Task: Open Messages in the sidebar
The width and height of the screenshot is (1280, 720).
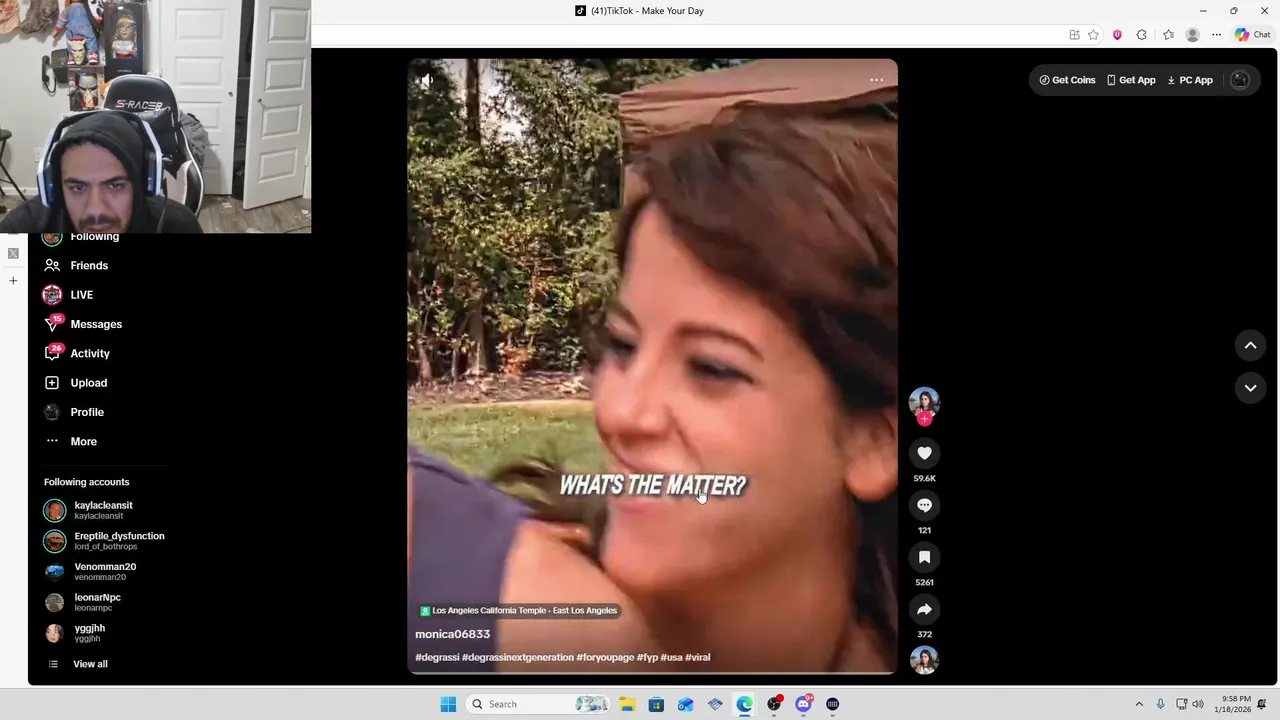Action: (x=82, y=324)
